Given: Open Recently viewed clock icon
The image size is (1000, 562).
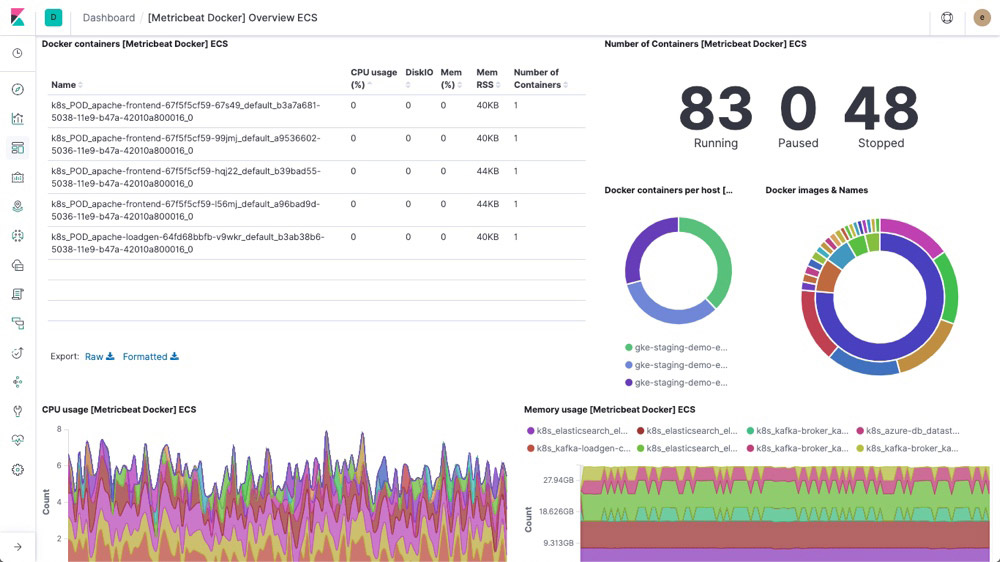Looking at the screenshot, I should [x=18, y=53].
